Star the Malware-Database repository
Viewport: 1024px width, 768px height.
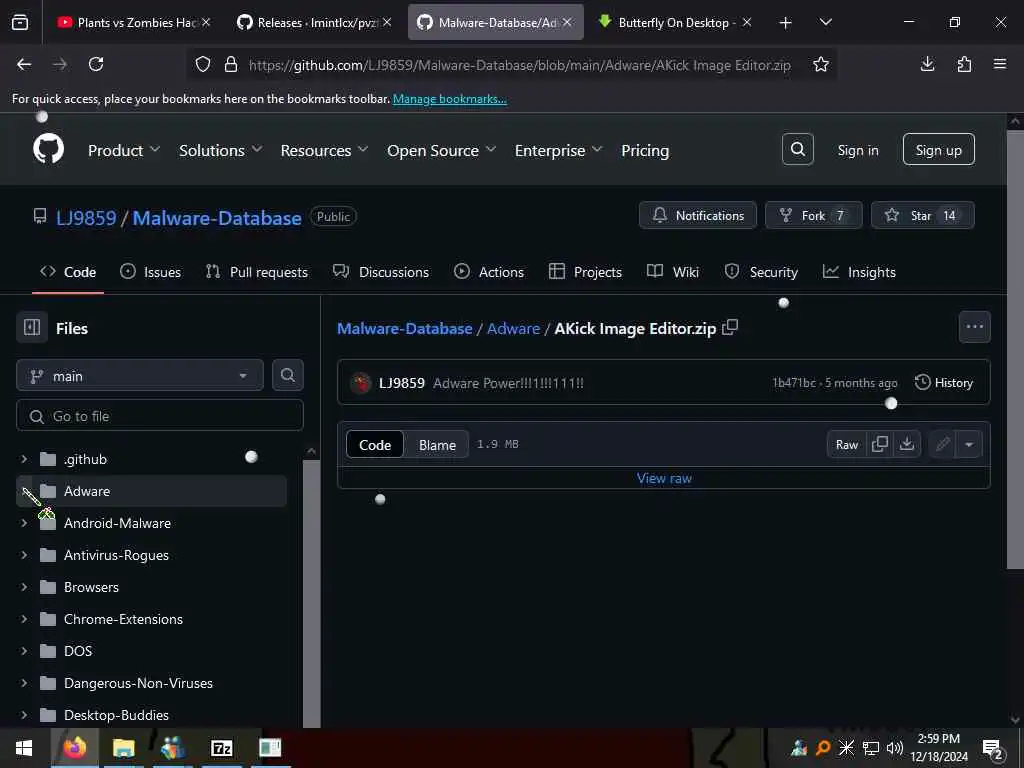click(x=922, y=216)
